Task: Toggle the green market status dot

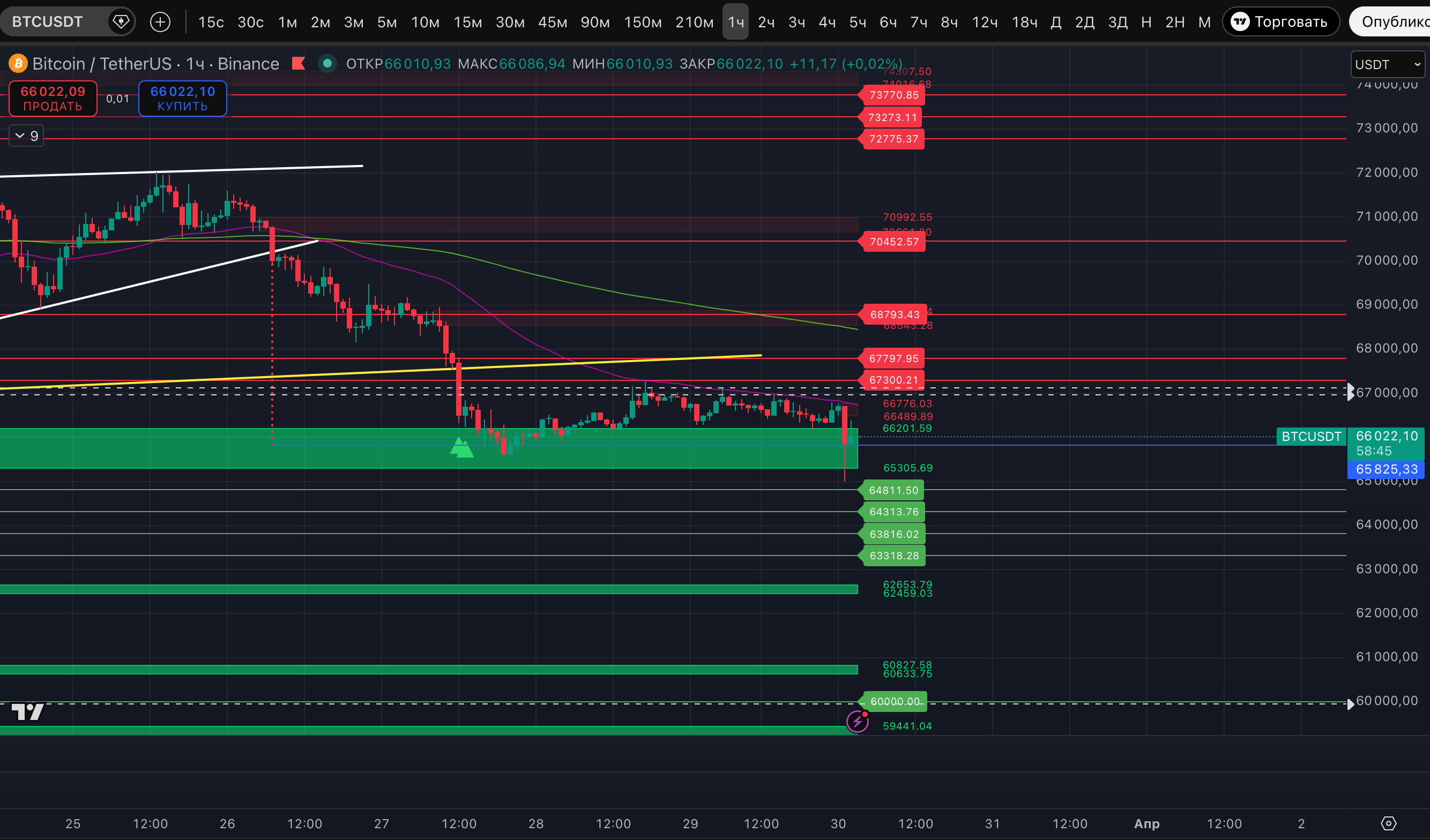Action: click(327, 64)
